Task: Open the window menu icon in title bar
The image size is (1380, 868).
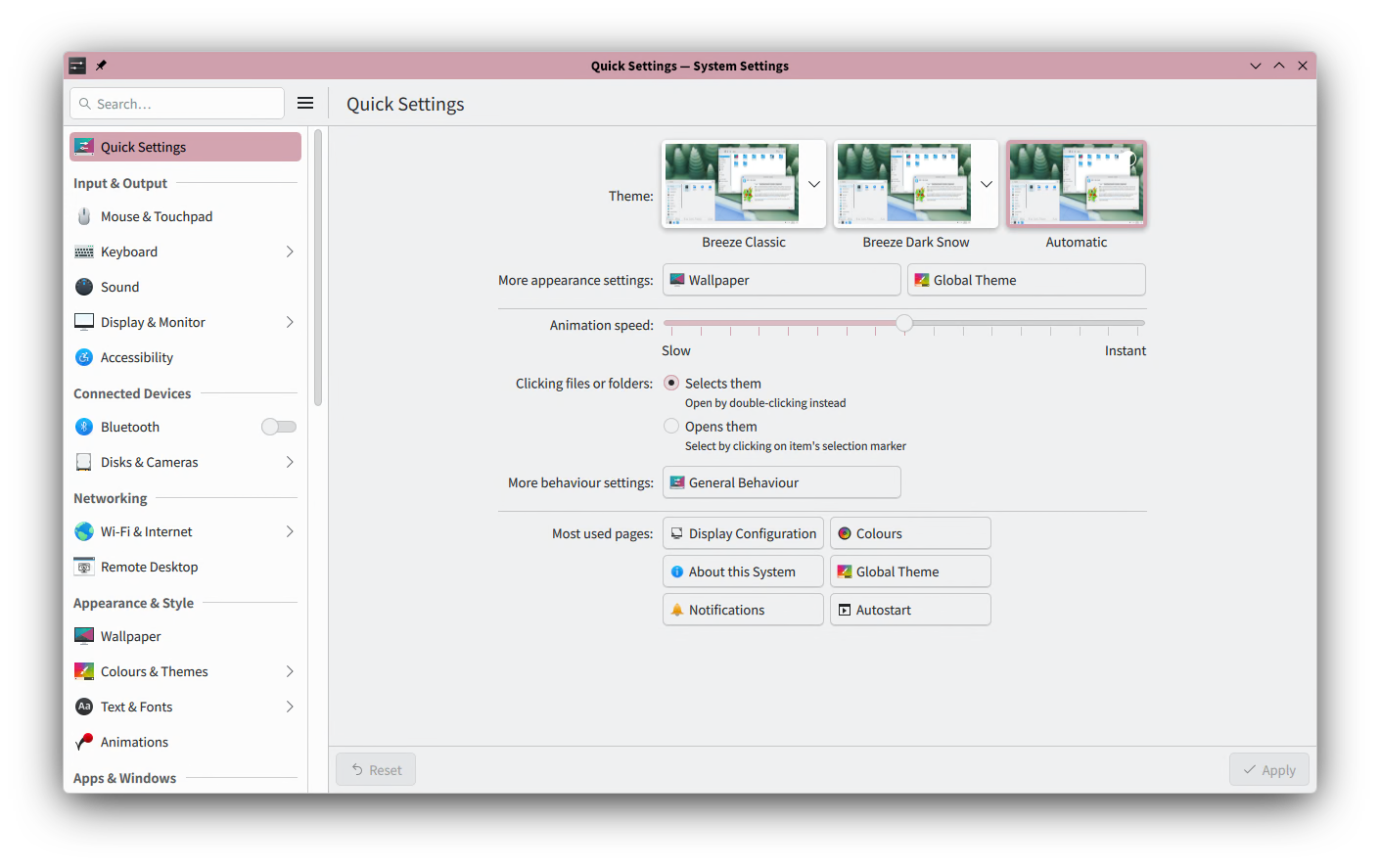Action: (77, 66)
